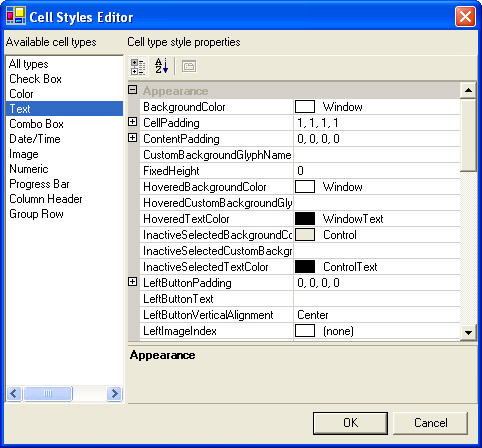Screen dimensions: 482x448
Task: Select the LeftButtonVerticalAlignment property name
Action: tap(208, 315)
